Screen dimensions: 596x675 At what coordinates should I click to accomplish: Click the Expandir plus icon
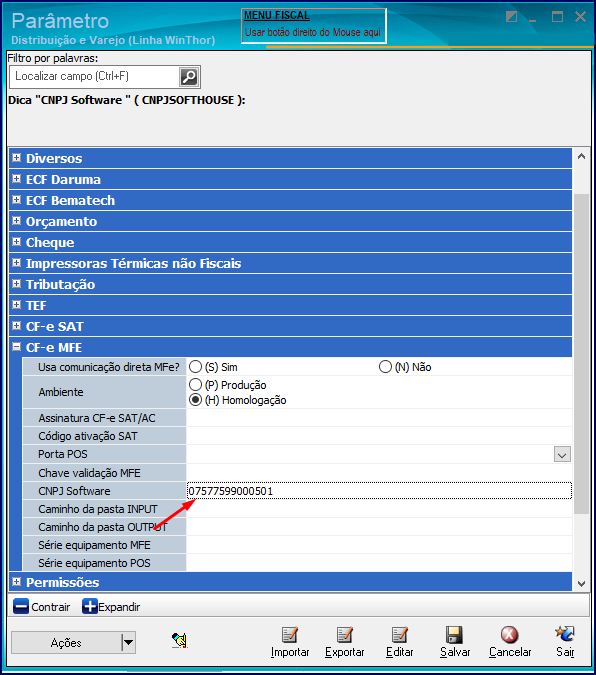point(90,606)
